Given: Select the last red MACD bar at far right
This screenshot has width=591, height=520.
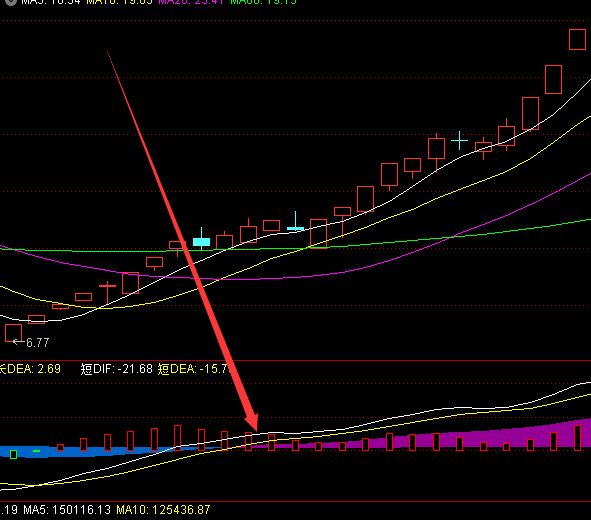Looking at the screenshot, I should (577, 438).
